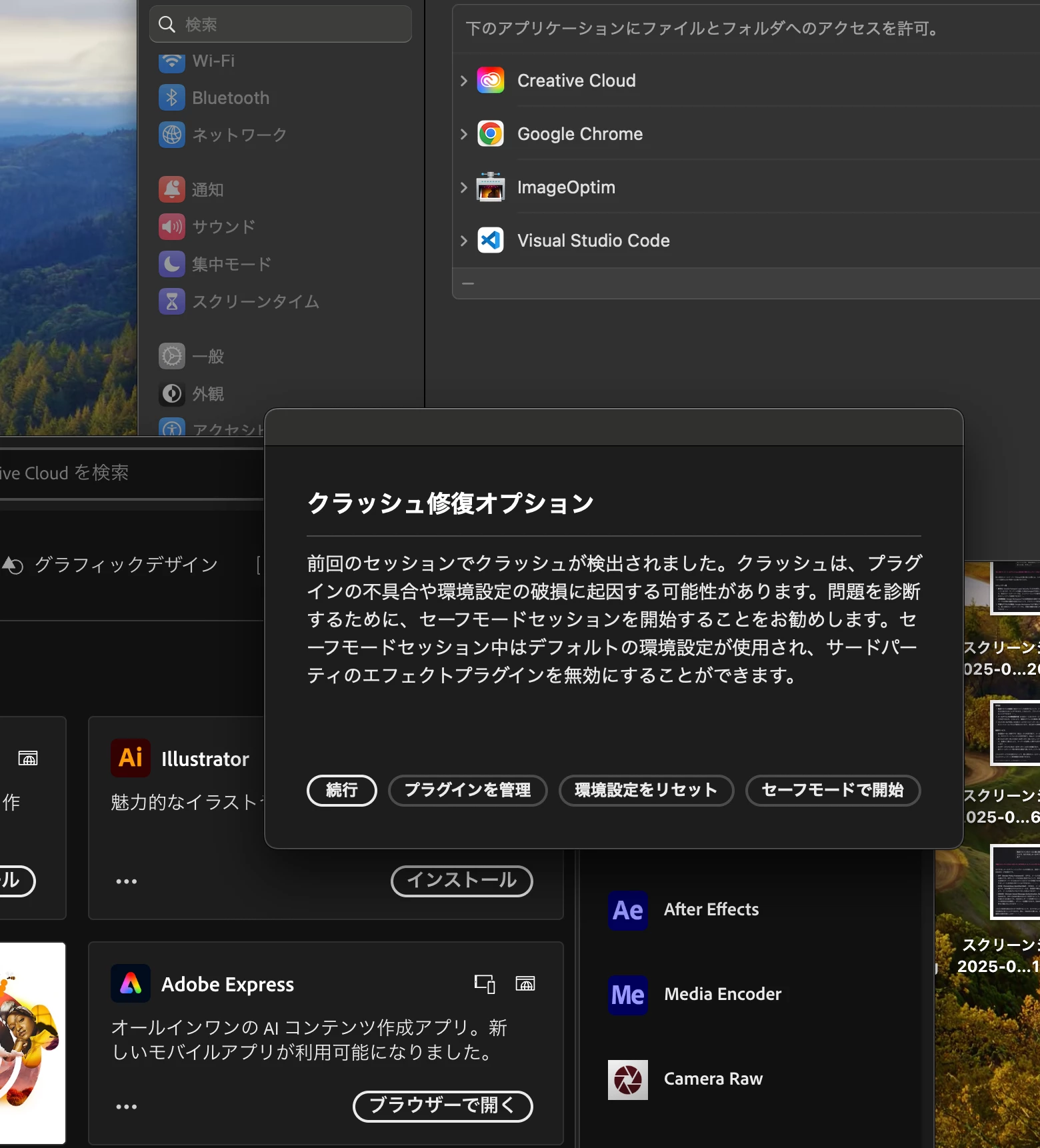Select 一般 label in sidebar
1040x1148 pixels.
tap(208, 356)
